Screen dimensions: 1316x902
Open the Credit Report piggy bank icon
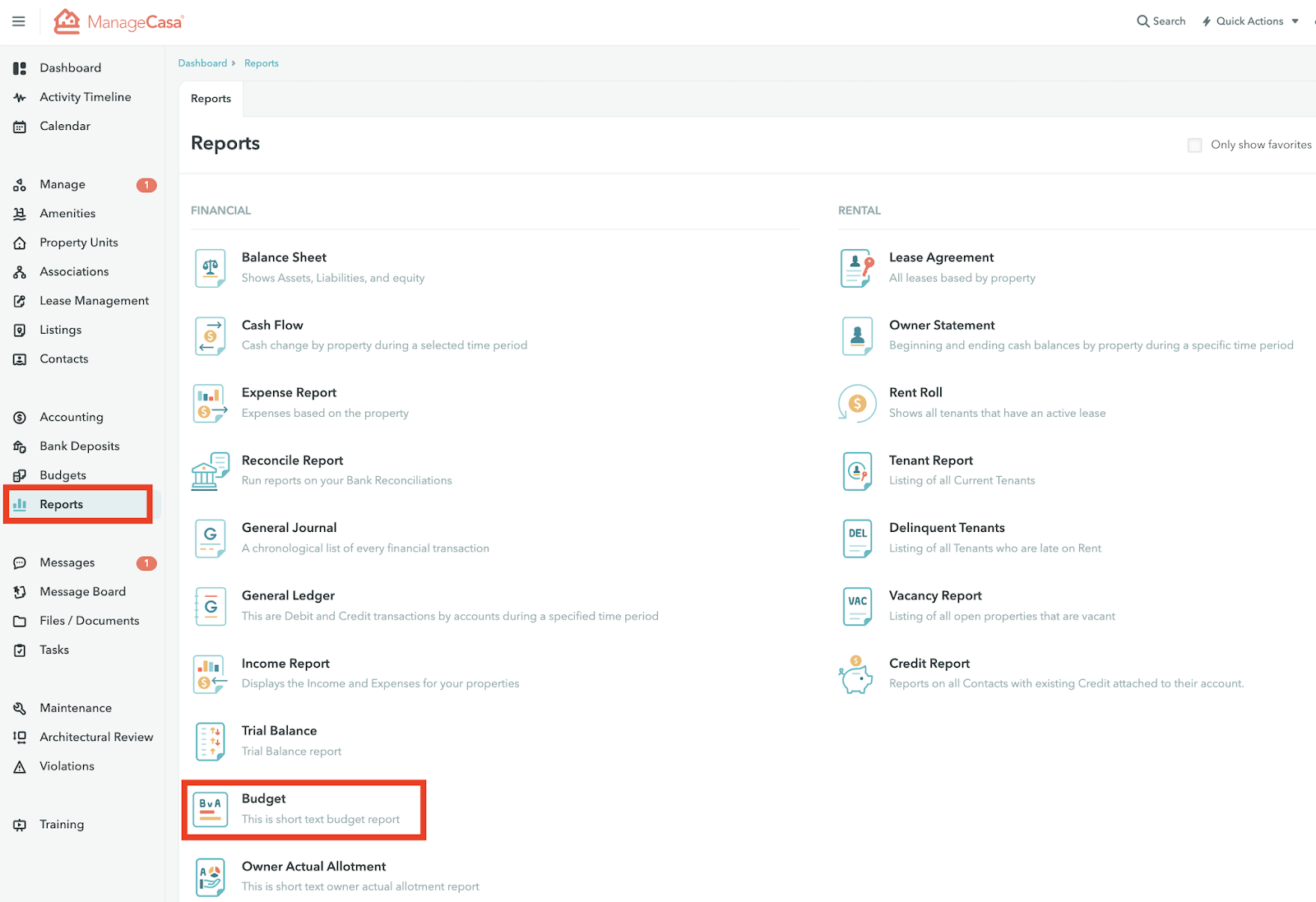click(x=857, y=674)
